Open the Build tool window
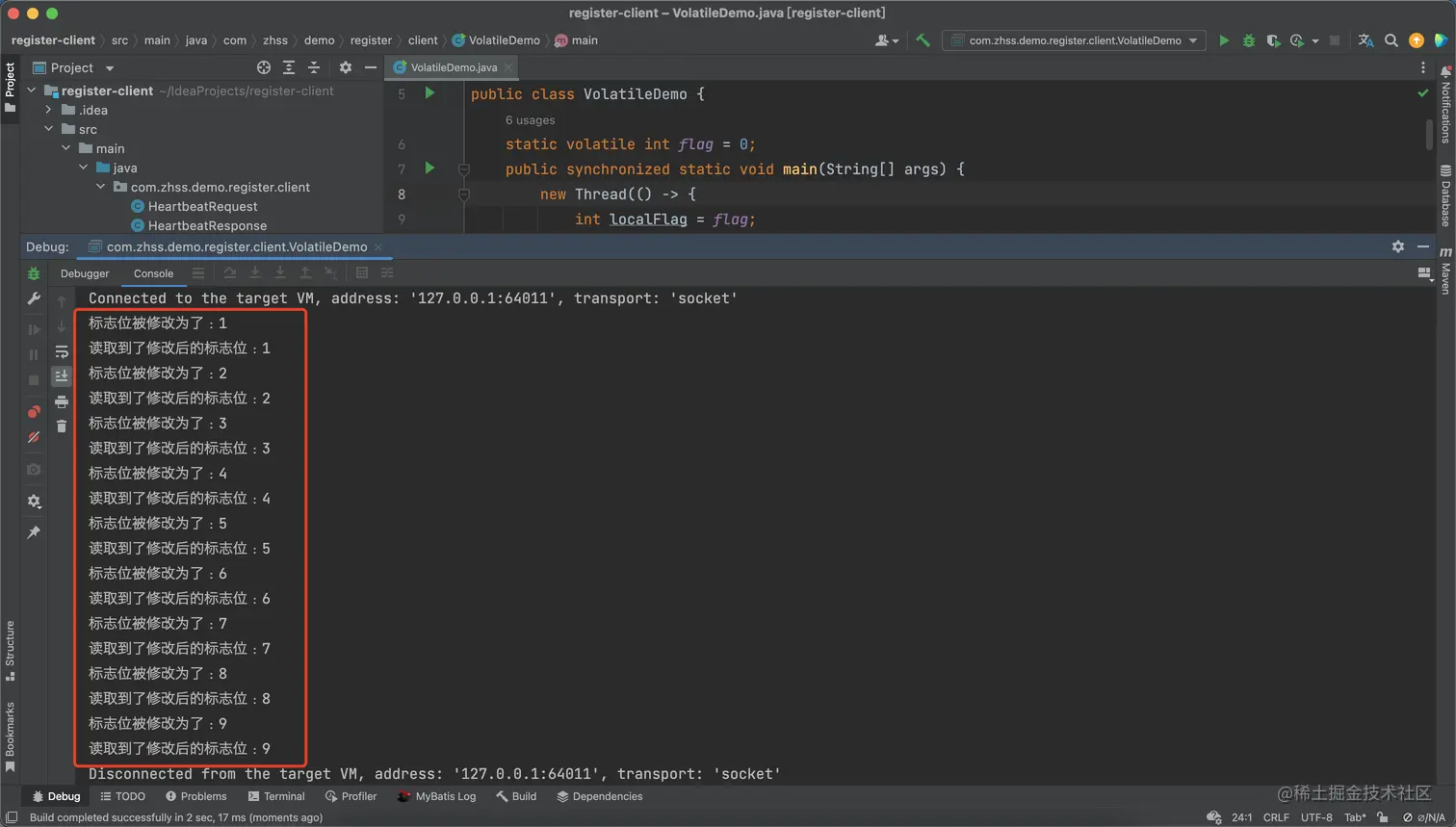The image size is (1456, 827). click(x=516, y=796)
